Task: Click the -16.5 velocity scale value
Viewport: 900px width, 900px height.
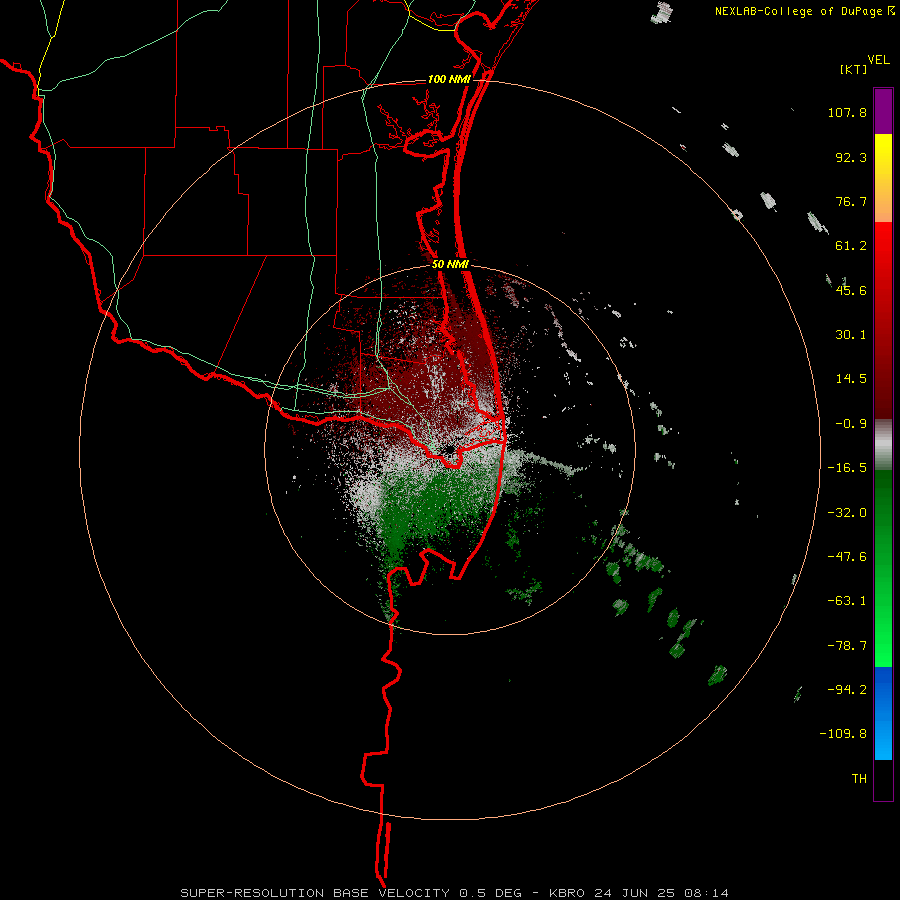Action: click(847, 468)
